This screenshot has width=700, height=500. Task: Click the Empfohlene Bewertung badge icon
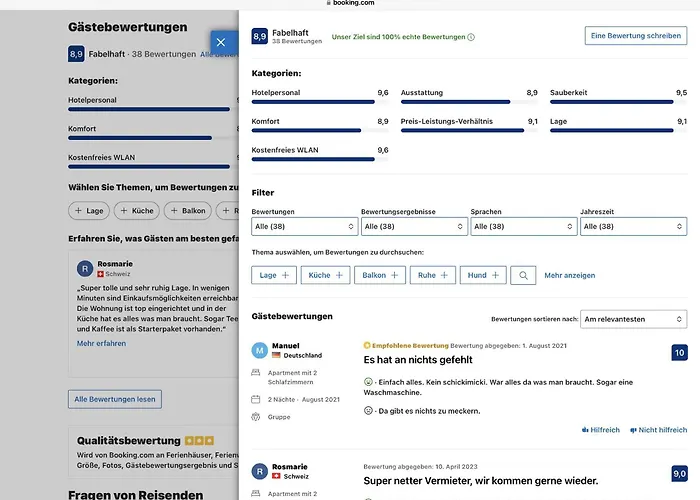point(367,345)
